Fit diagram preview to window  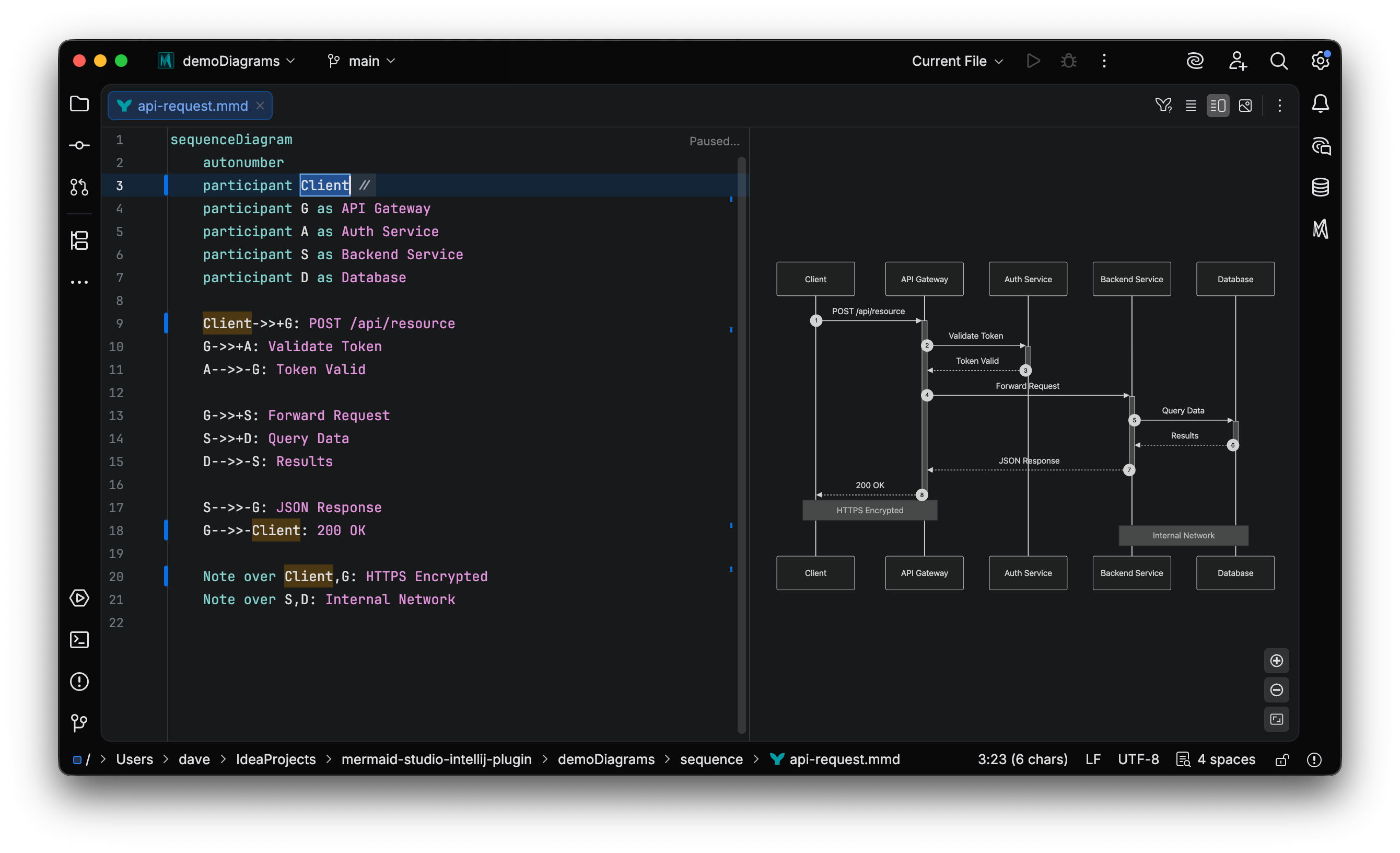[x=1276, y=719]
